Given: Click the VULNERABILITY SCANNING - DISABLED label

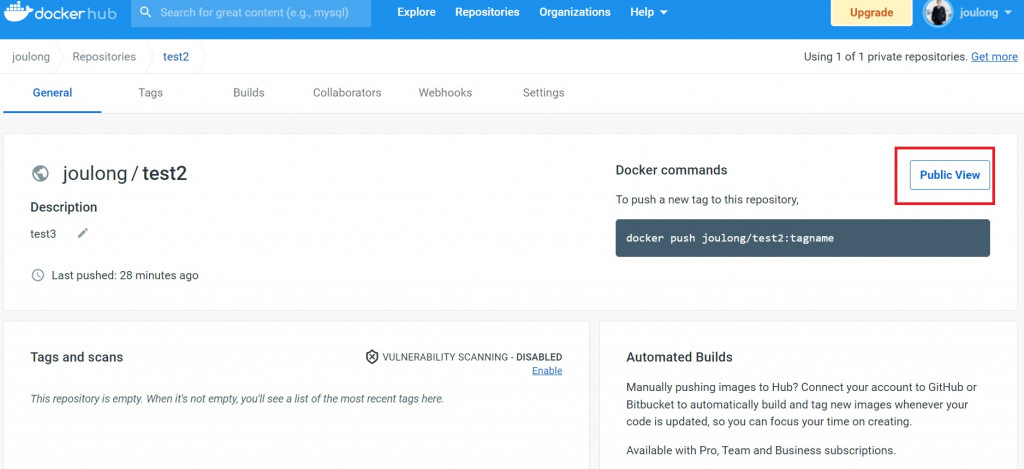Looking at the screenshot, I should 472,357.
